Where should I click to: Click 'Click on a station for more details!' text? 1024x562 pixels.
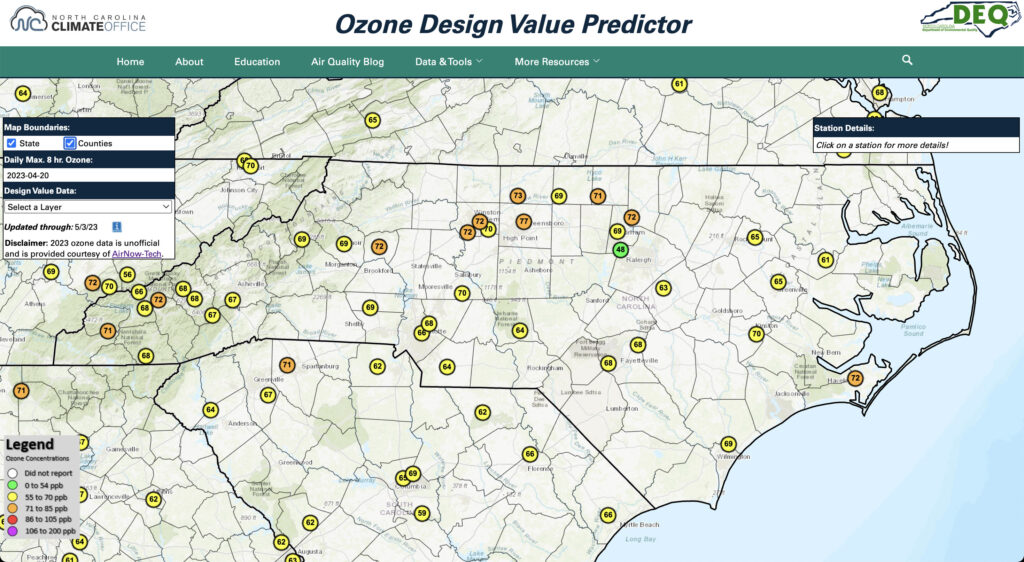pyautogui.click(x=882, y=145)
